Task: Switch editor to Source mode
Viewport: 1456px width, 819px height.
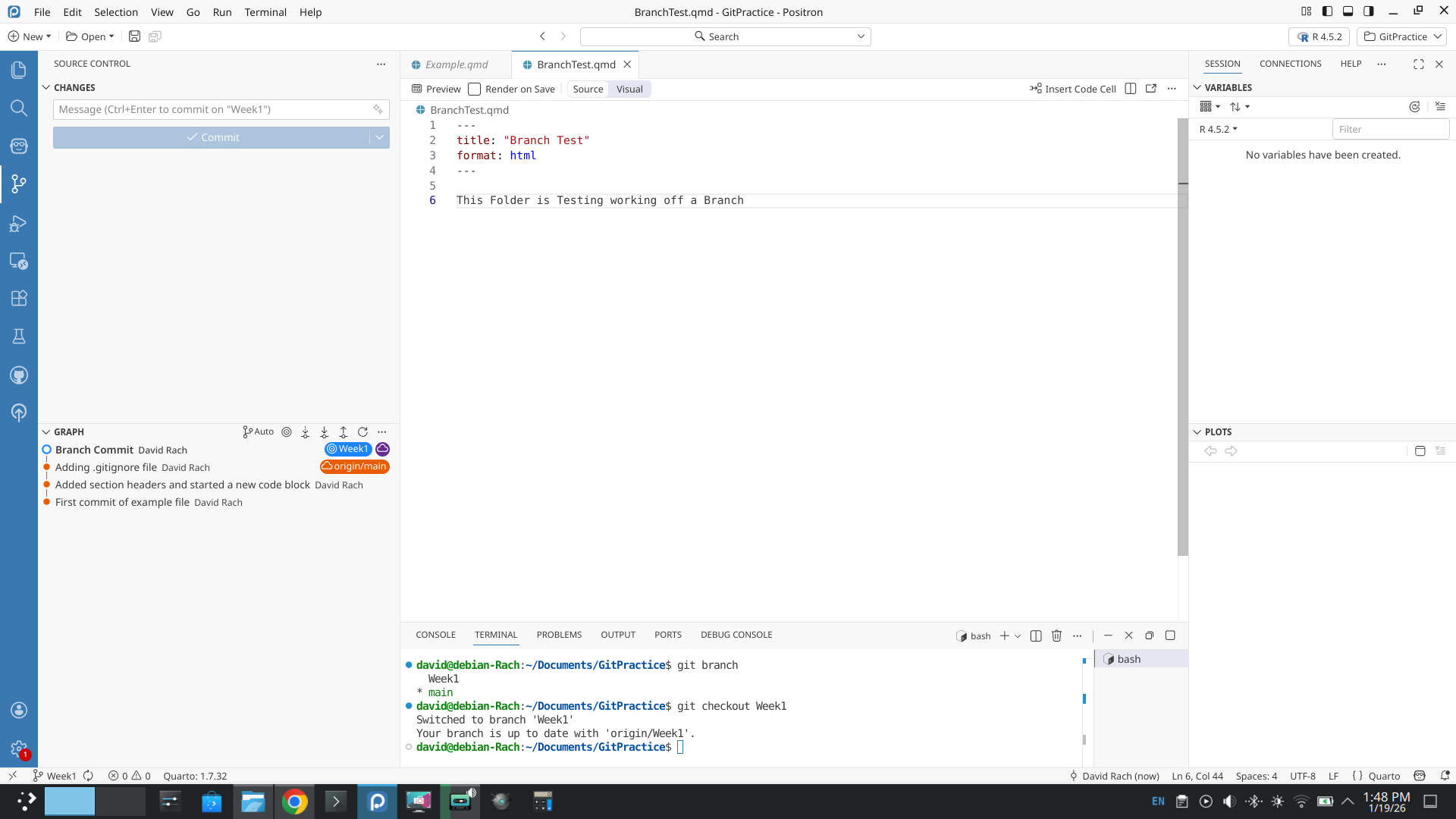Action: click(588, 89)
